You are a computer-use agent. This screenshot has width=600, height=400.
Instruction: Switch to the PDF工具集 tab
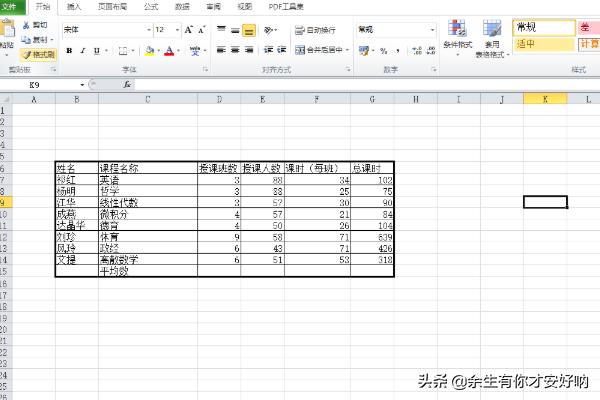click(x=286, y=7)
